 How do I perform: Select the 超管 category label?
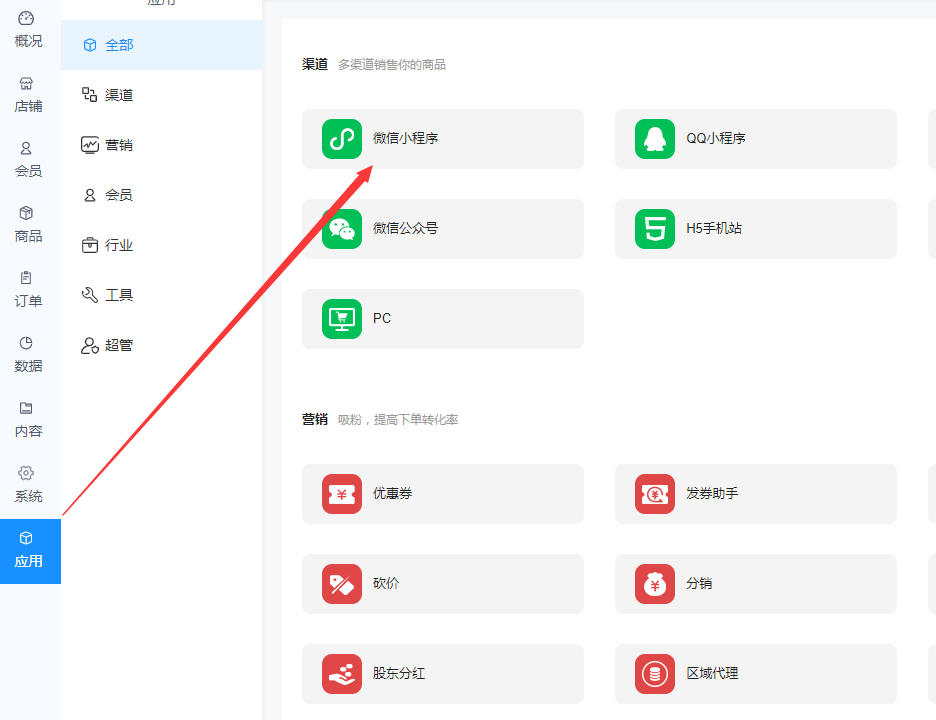tap(119, 345)
